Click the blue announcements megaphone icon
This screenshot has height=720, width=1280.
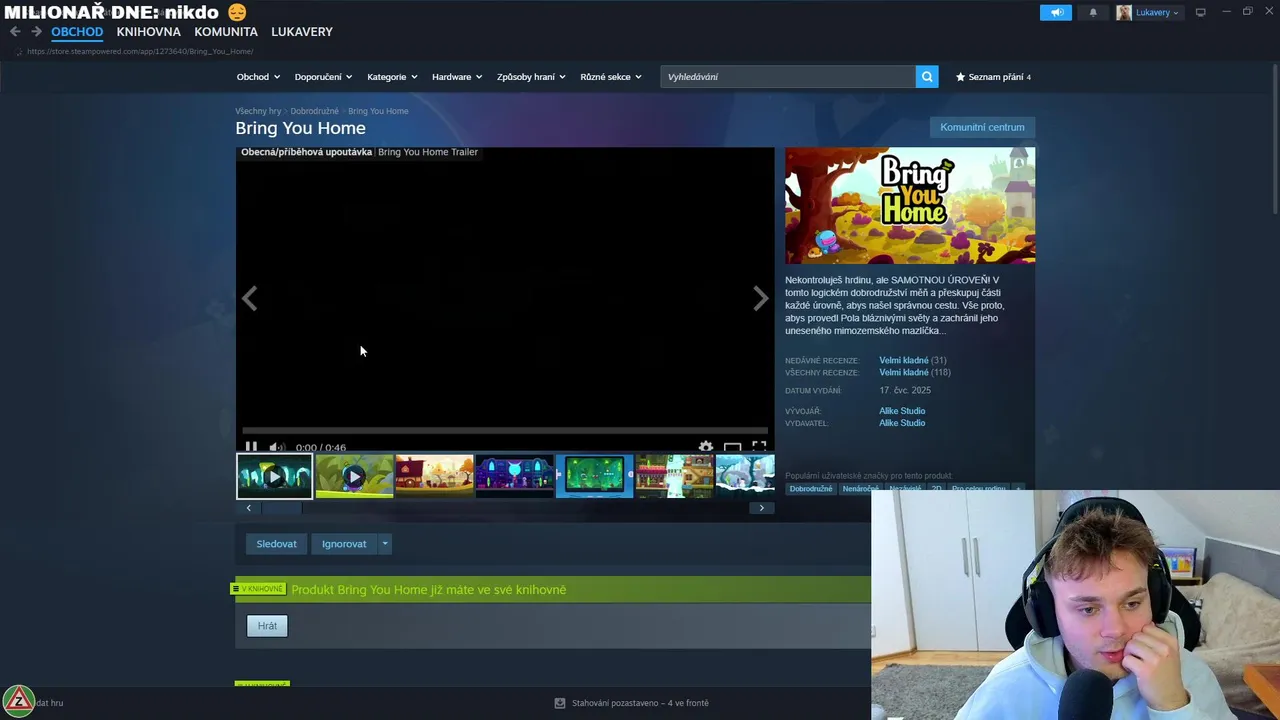coord(1055,13)
